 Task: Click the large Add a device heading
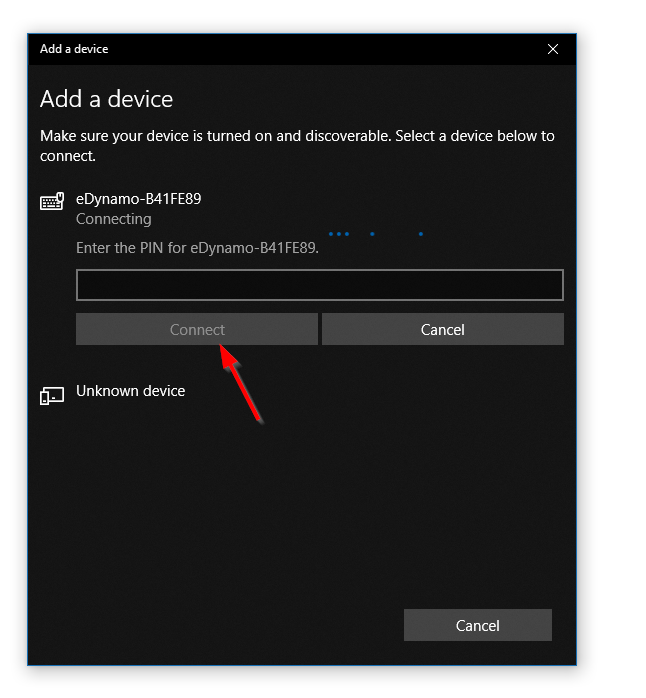[x=106, y=99]
